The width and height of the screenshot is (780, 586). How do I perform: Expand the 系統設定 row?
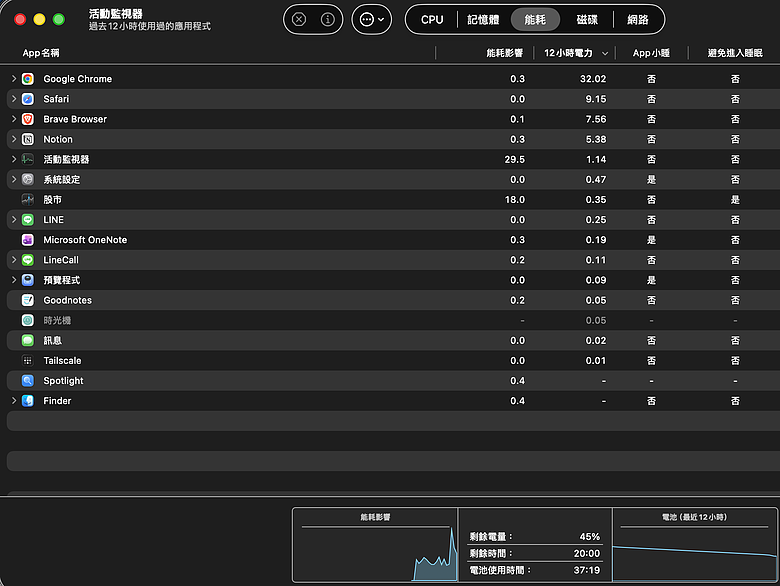pos(14,180)
